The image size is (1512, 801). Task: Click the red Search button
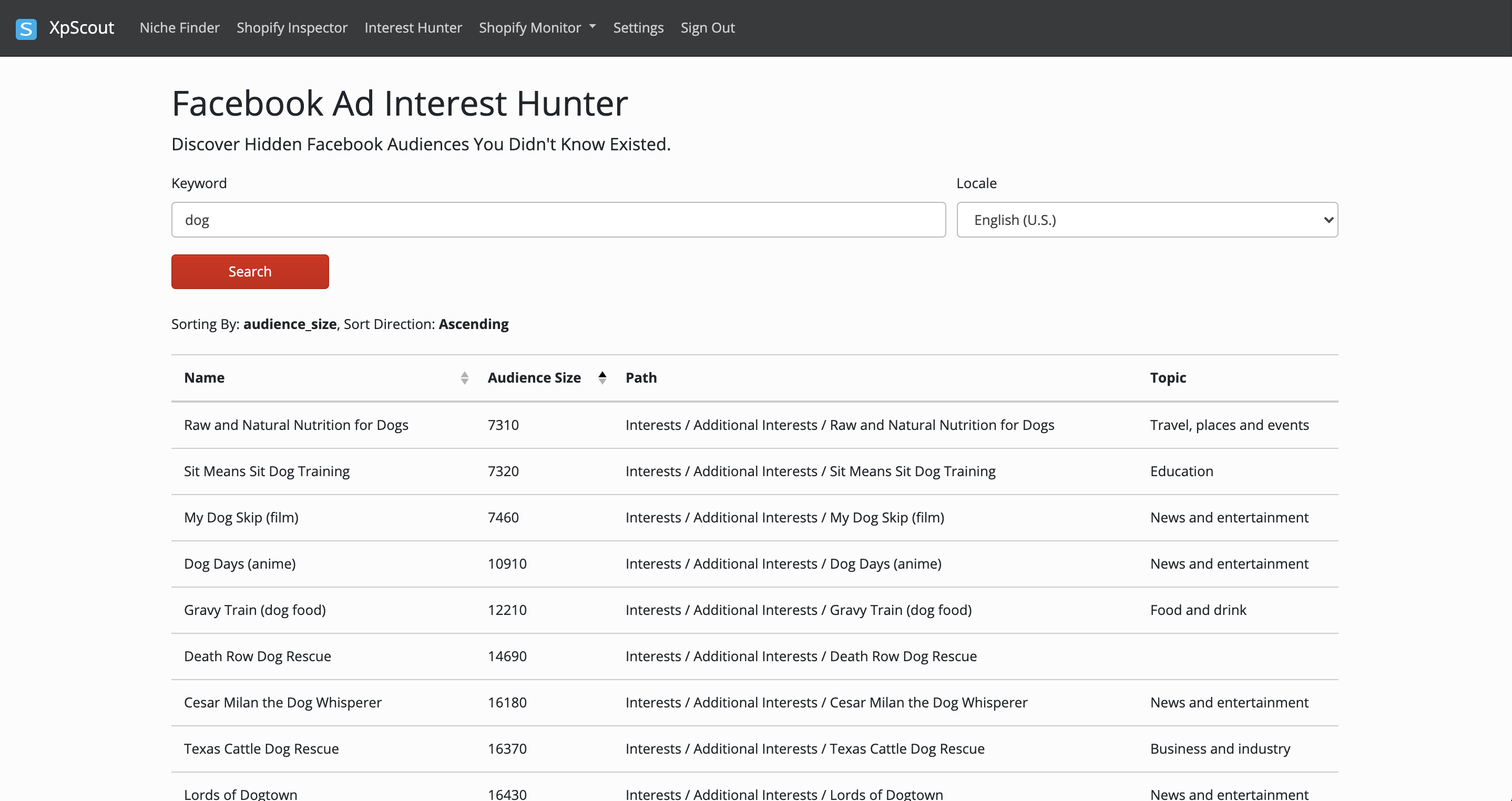coord(250,272)
